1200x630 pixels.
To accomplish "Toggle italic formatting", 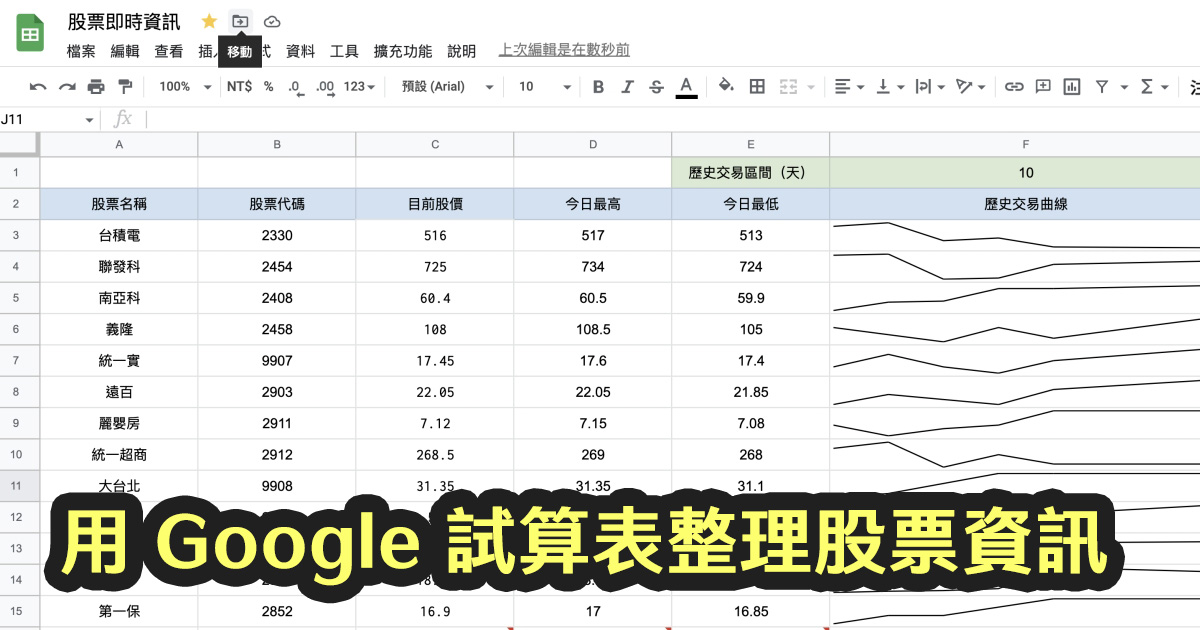I will point(626,87).
